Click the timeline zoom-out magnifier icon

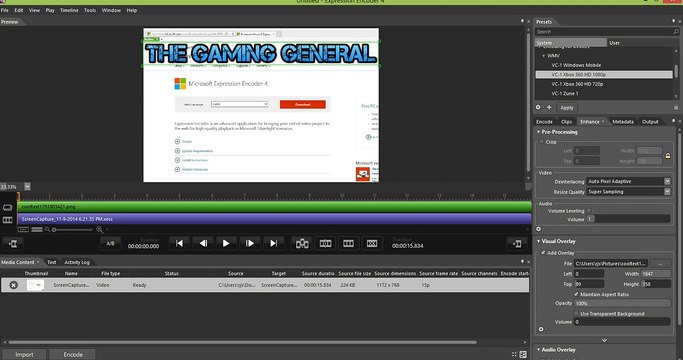[x=47, y=229]
